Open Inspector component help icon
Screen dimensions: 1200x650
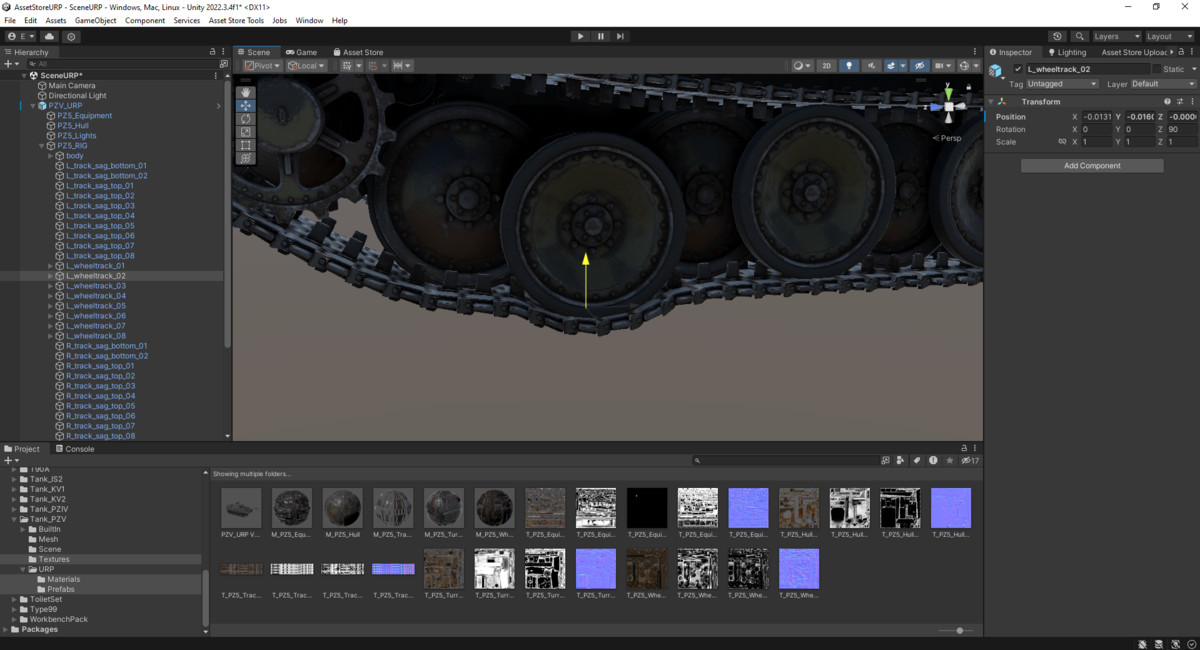pos(1167,102)
